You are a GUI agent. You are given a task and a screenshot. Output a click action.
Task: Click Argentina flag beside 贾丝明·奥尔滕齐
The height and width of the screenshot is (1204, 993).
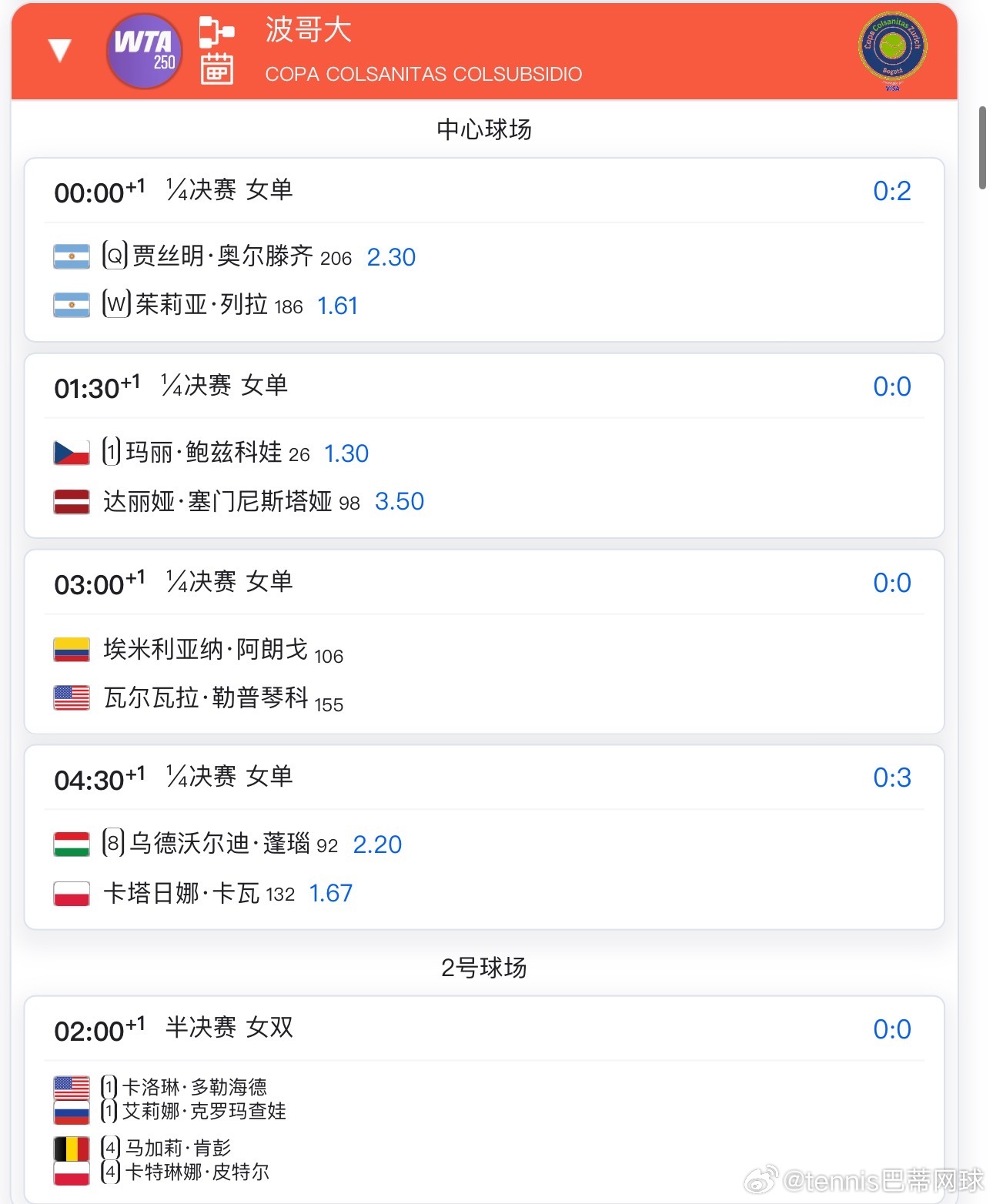tap(72, 256)
